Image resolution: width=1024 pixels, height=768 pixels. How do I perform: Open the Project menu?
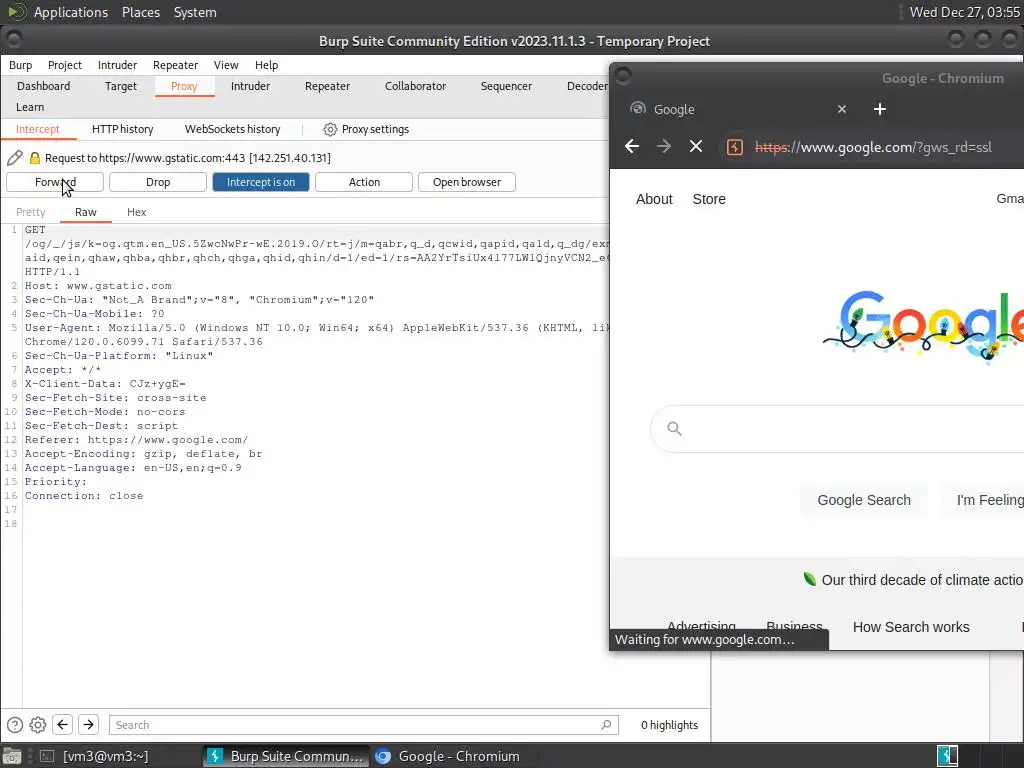click(x=65, y=65)
